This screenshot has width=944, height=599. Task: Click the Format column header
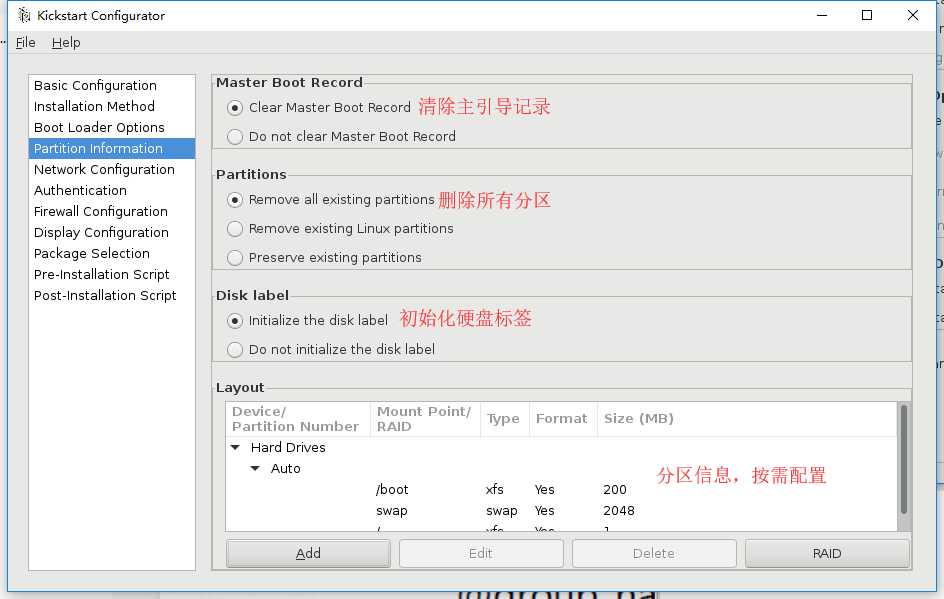tap(563, 419)
